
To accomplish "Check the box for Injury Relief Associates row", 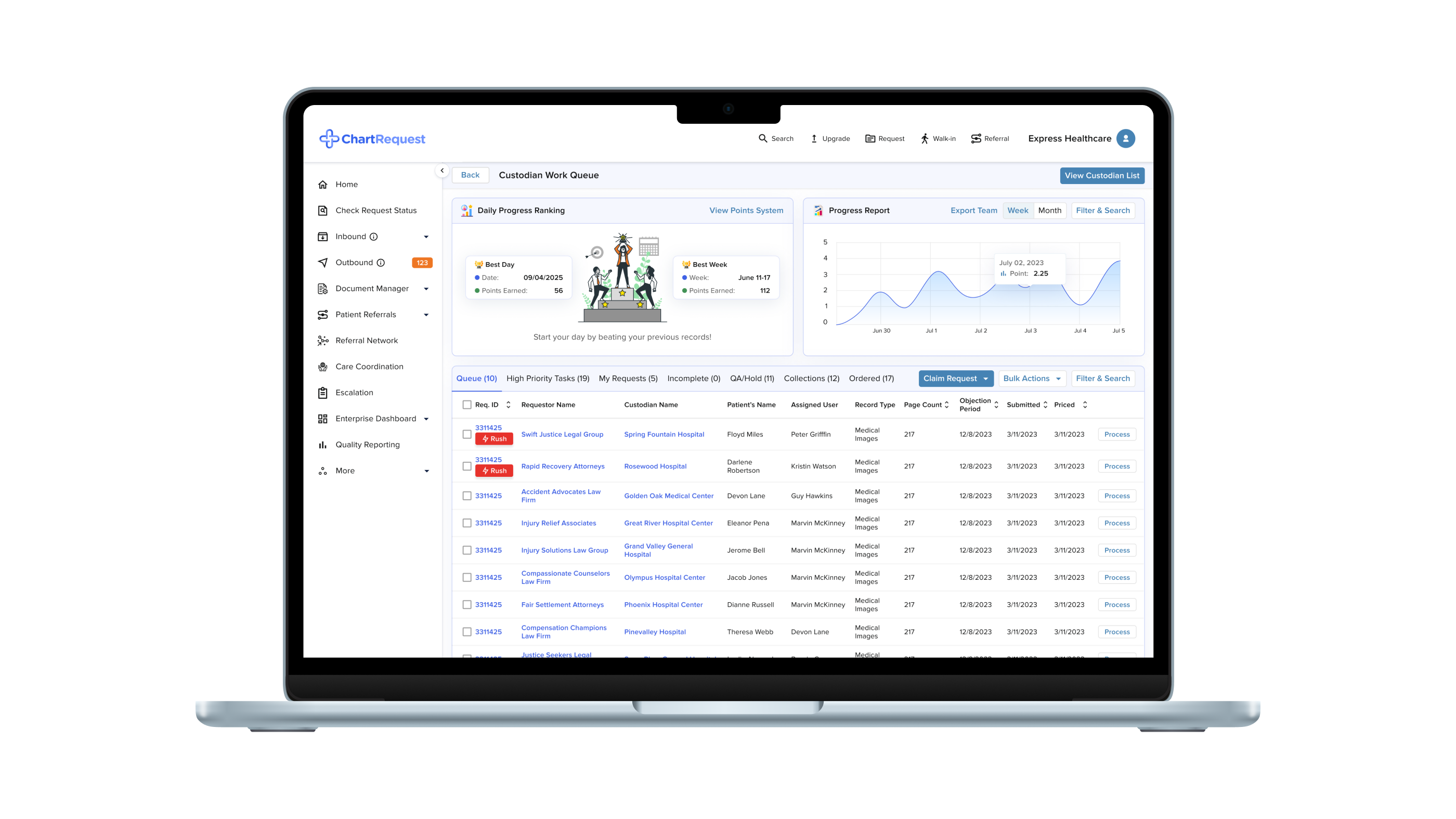I will [467, 523].
